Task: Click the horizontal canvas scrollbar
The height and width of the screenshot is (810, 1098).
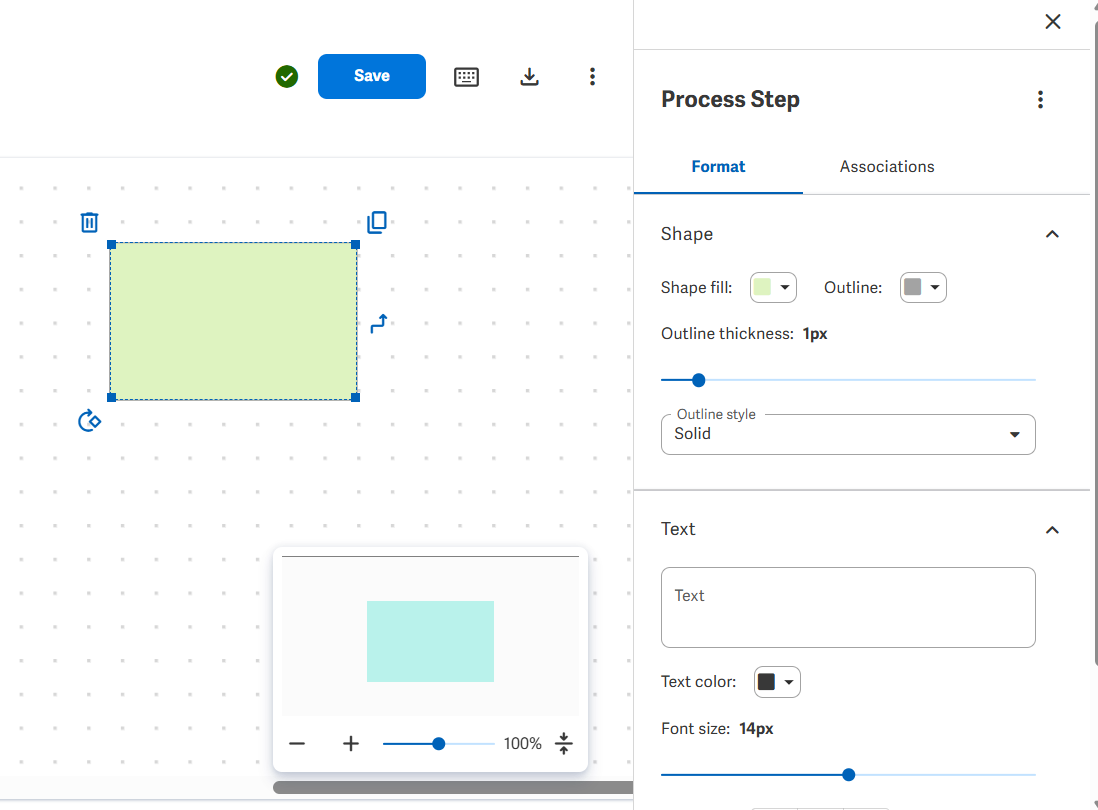Action: point(453,788)
